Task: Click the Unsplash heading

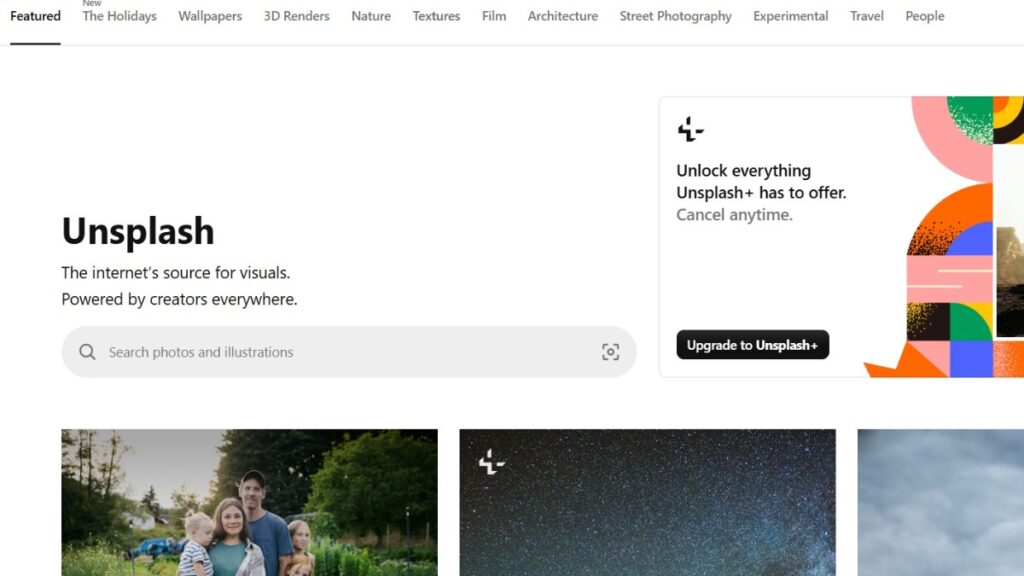Action: (x=138, y=231)
